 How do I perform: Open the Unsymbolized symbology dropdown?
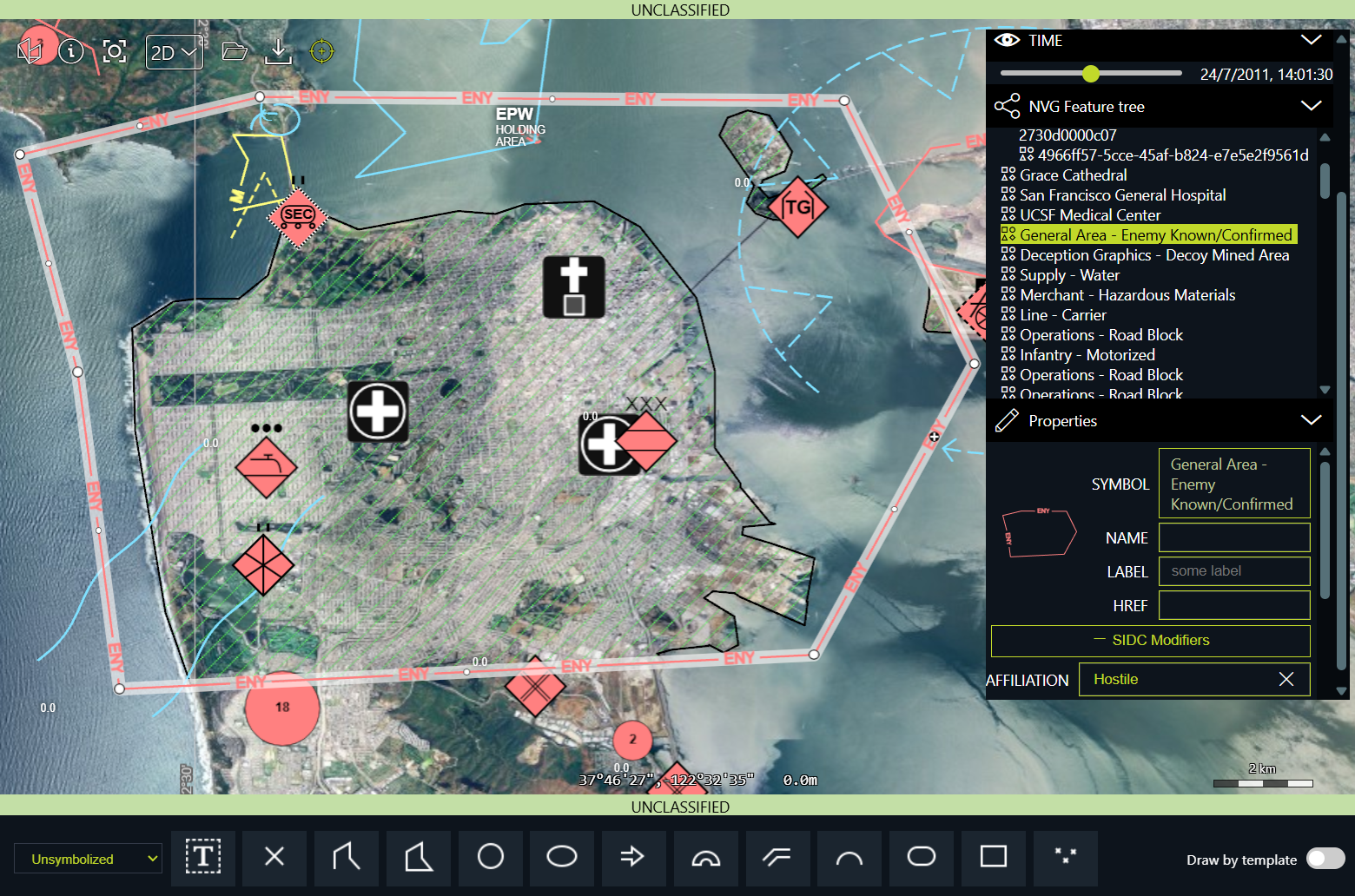coord(88,859)
